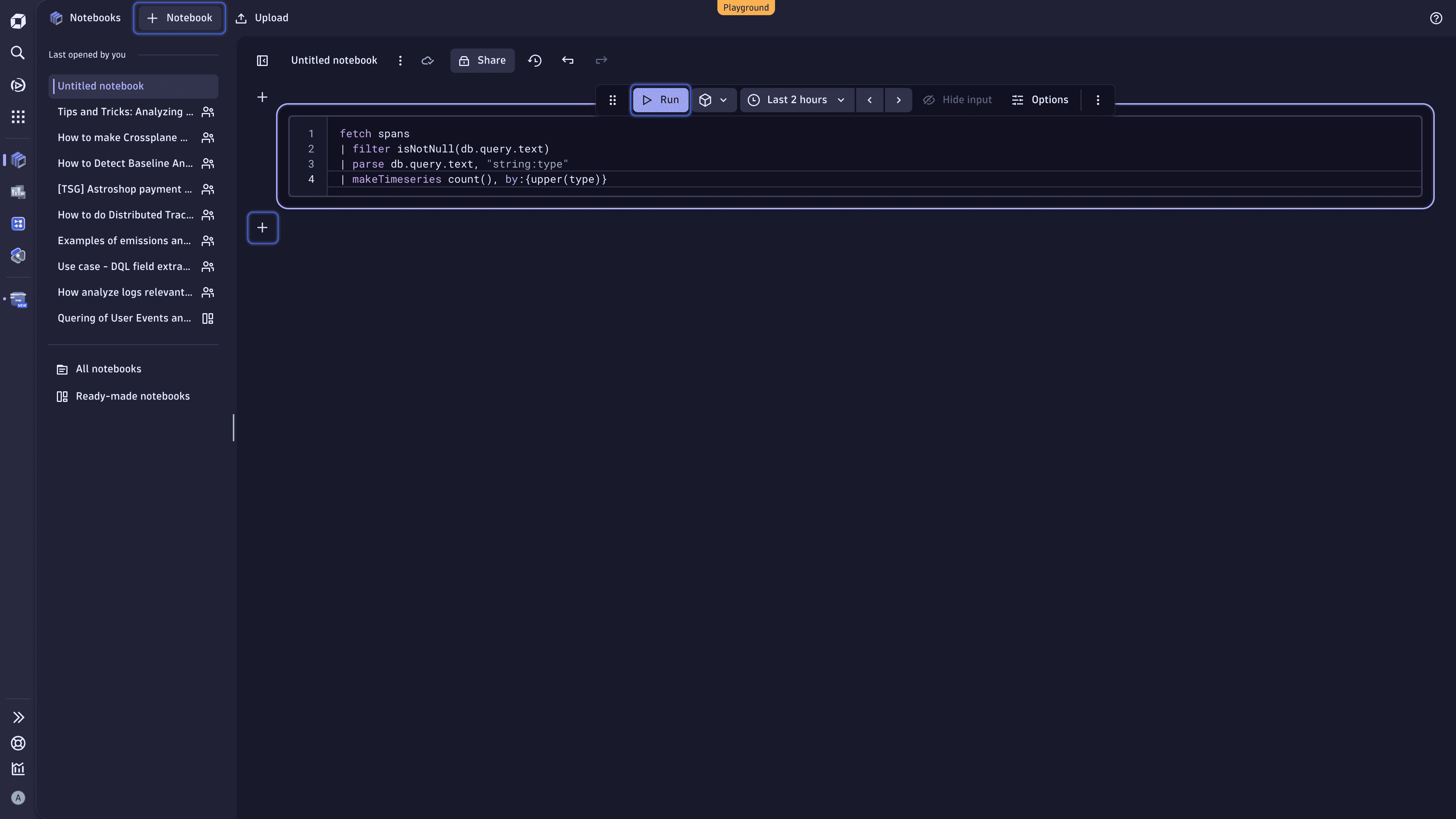Open the data source cube dropdown next to Run
The height and width of the screenshot is (819, 1456).
[714, 99]
